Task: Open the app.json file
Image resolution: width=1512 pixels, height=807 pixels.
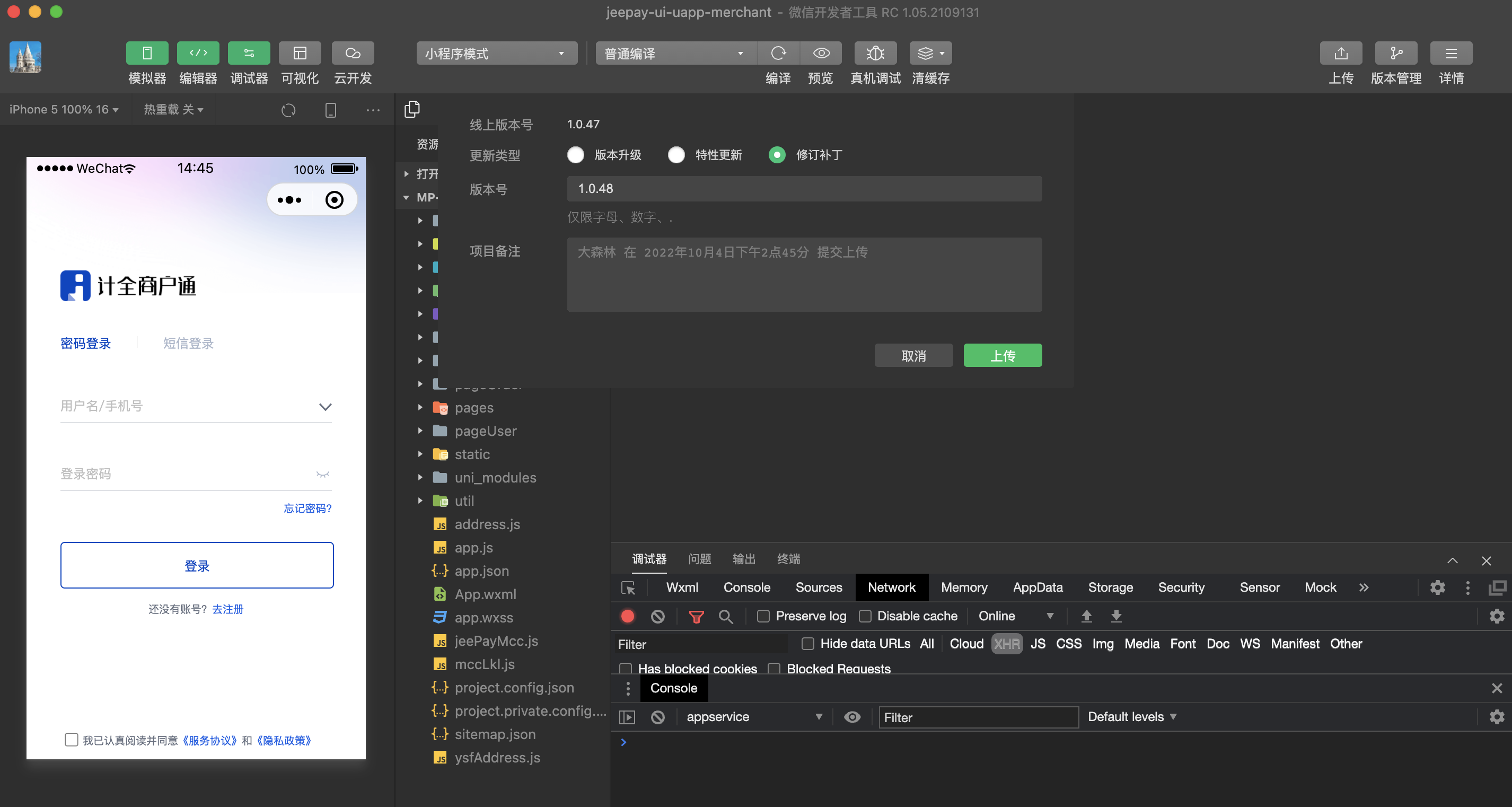Action: pos(481,571)
